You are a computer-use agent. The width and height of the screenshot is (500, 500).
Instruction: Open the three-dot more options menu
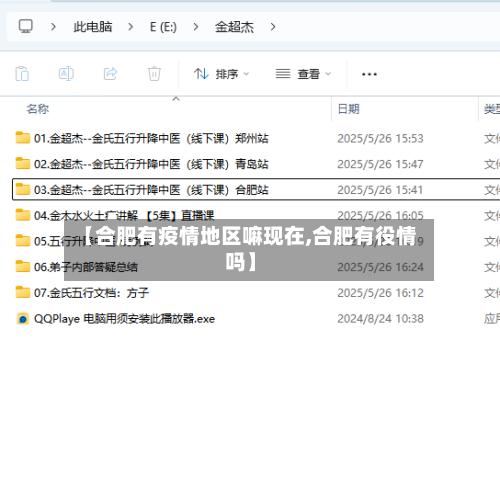click(x=369, y=74)
